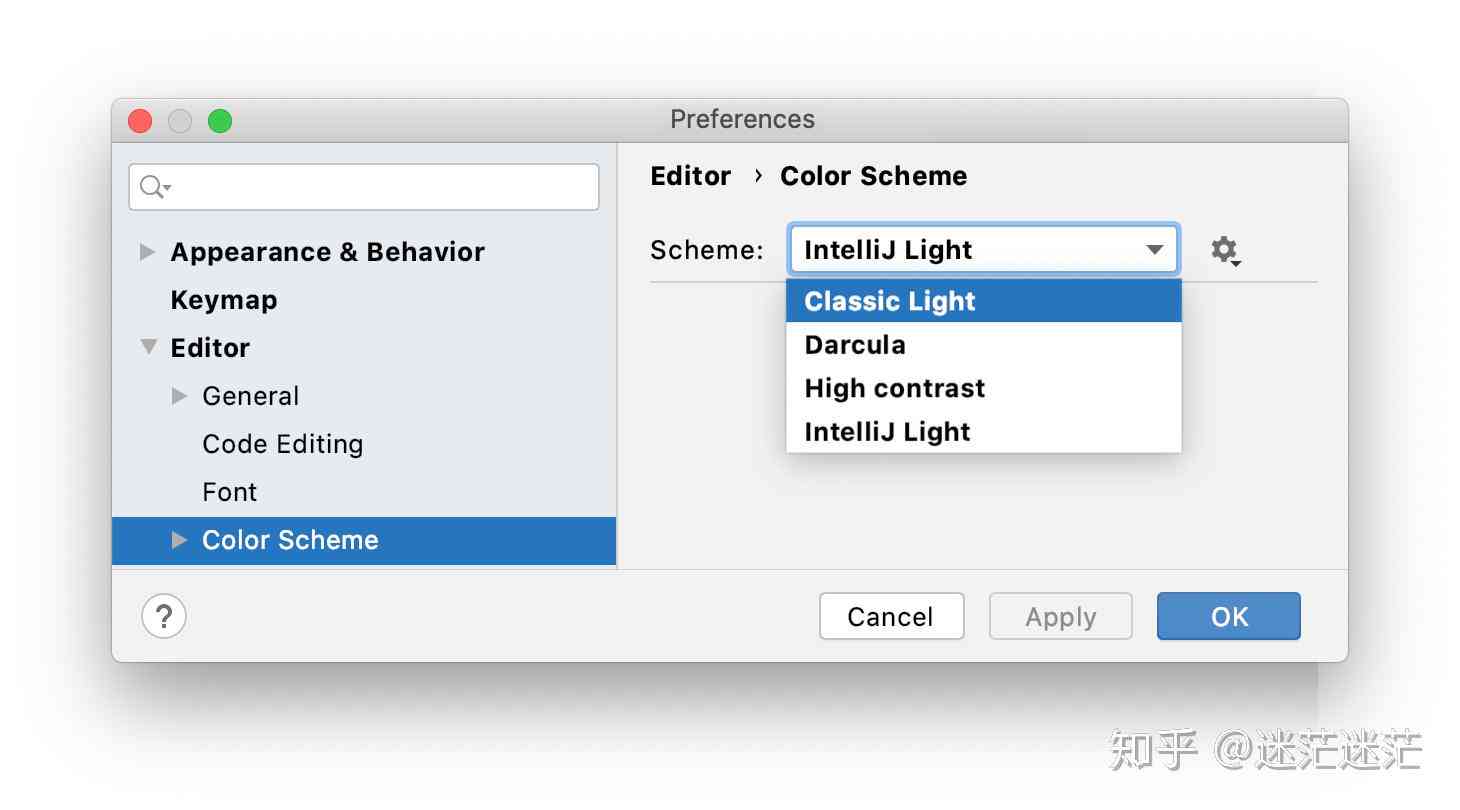Go to Code Editing settings
The height and width of the screenshot is (810, 1460).
[283, 444]
